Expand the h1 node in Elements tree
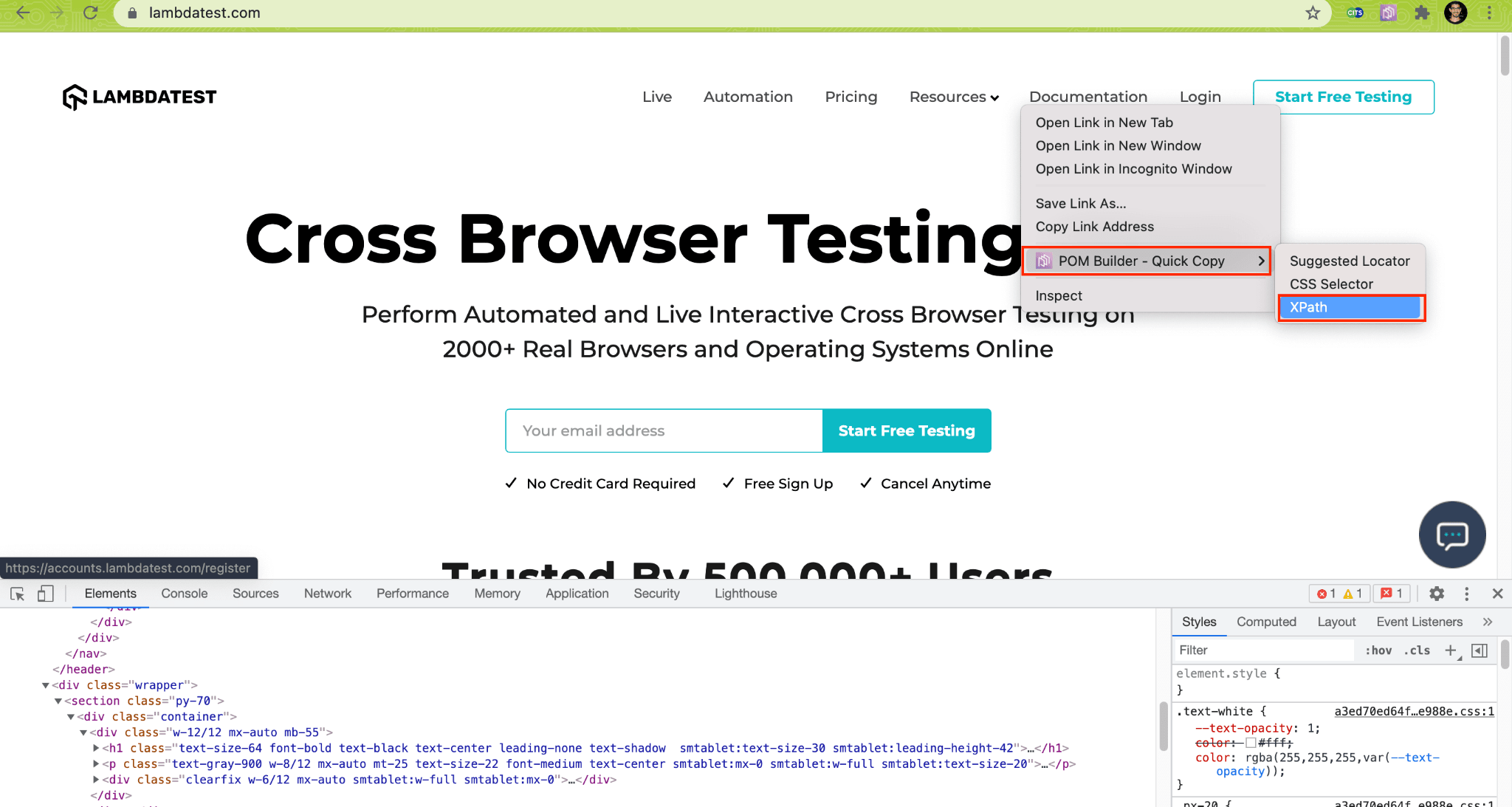Screen dimensions: 1512x807 (96, 747)
